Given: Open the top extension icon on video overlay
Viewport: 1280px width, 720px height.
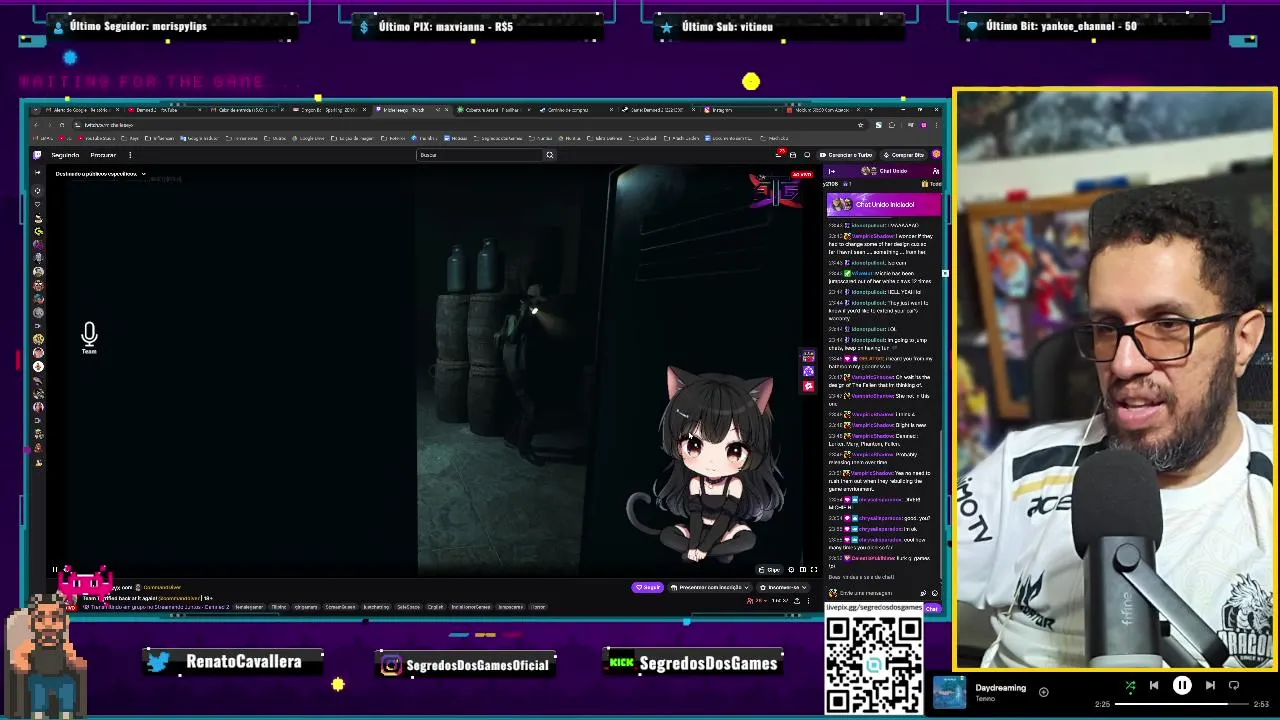Looking at the screenshot, I should point(808,357).
